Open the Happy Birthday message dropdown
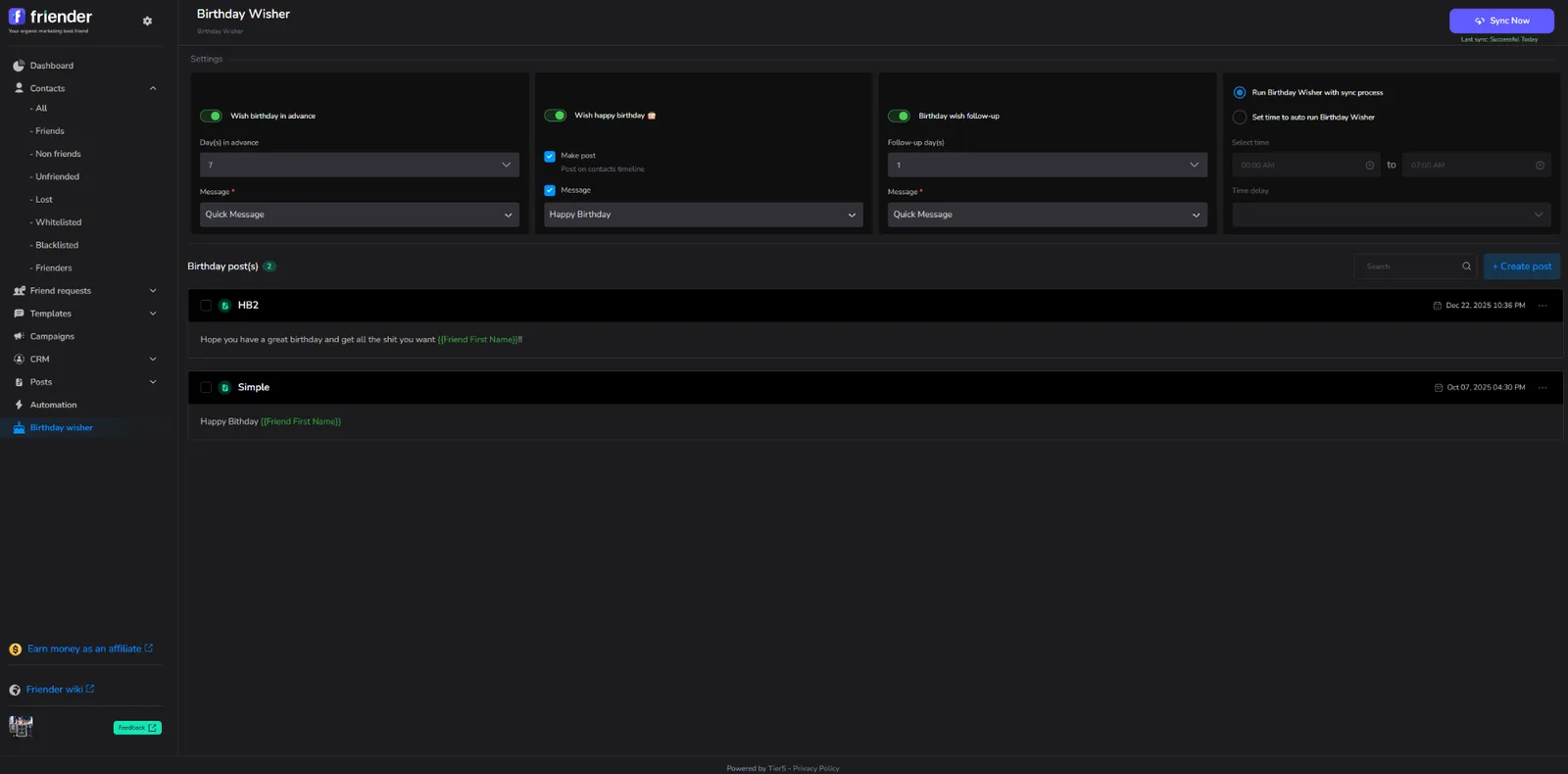 tap(704, 215)
